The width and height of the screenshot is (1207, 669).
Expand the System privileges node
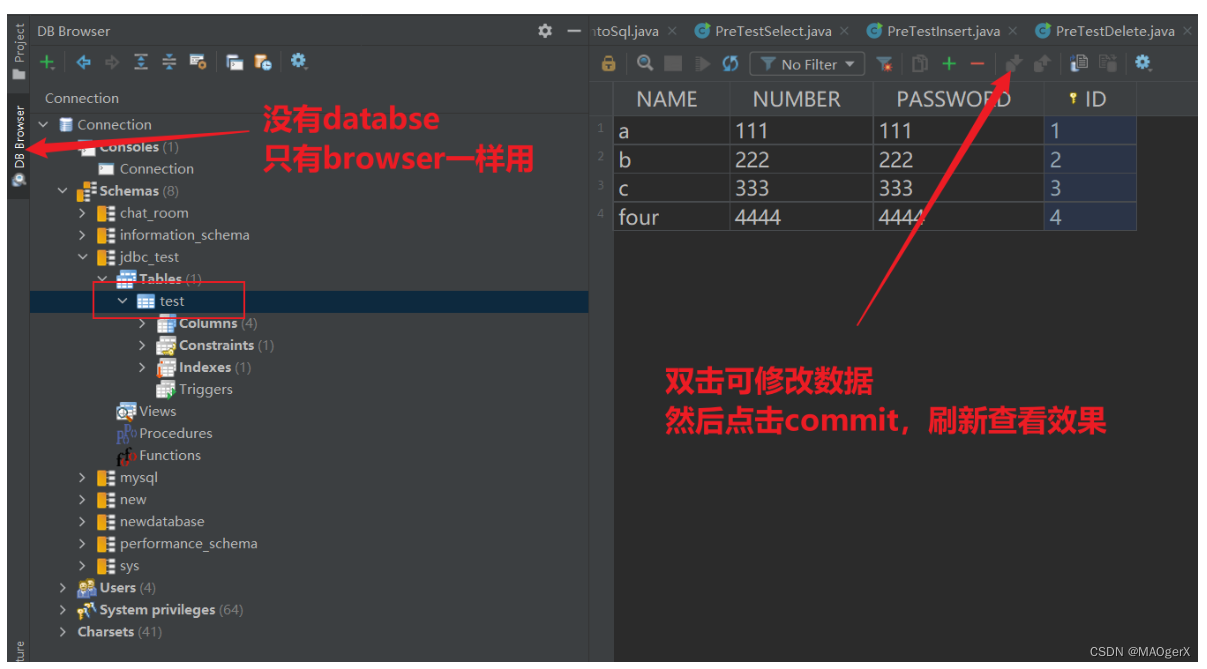(x=63, y=609)
